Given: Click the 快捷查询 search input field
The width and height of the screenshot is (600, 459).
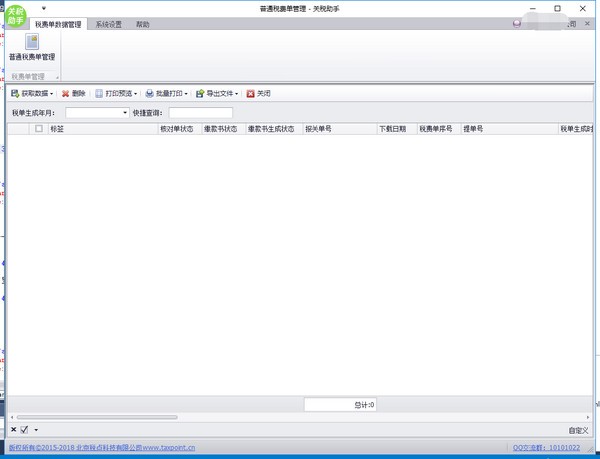Looking at the screenshot, I should click(200, 113).
